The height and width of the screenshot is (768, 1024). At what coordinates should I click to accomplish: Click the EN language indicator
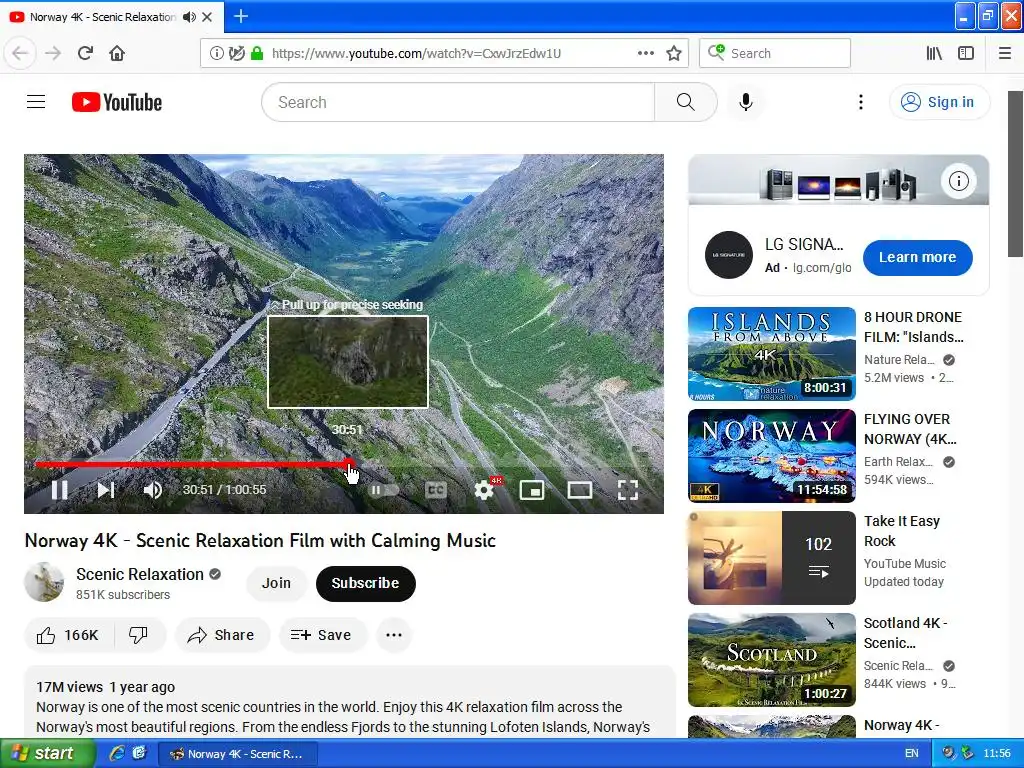[912, 753]
